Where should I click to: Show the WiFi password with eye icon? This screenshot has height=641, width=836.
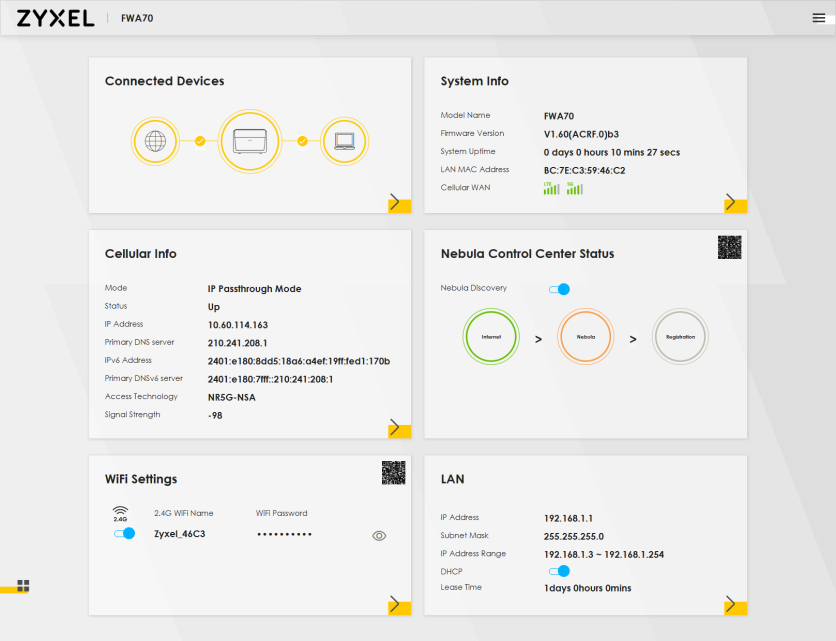(x=379, y=536)
